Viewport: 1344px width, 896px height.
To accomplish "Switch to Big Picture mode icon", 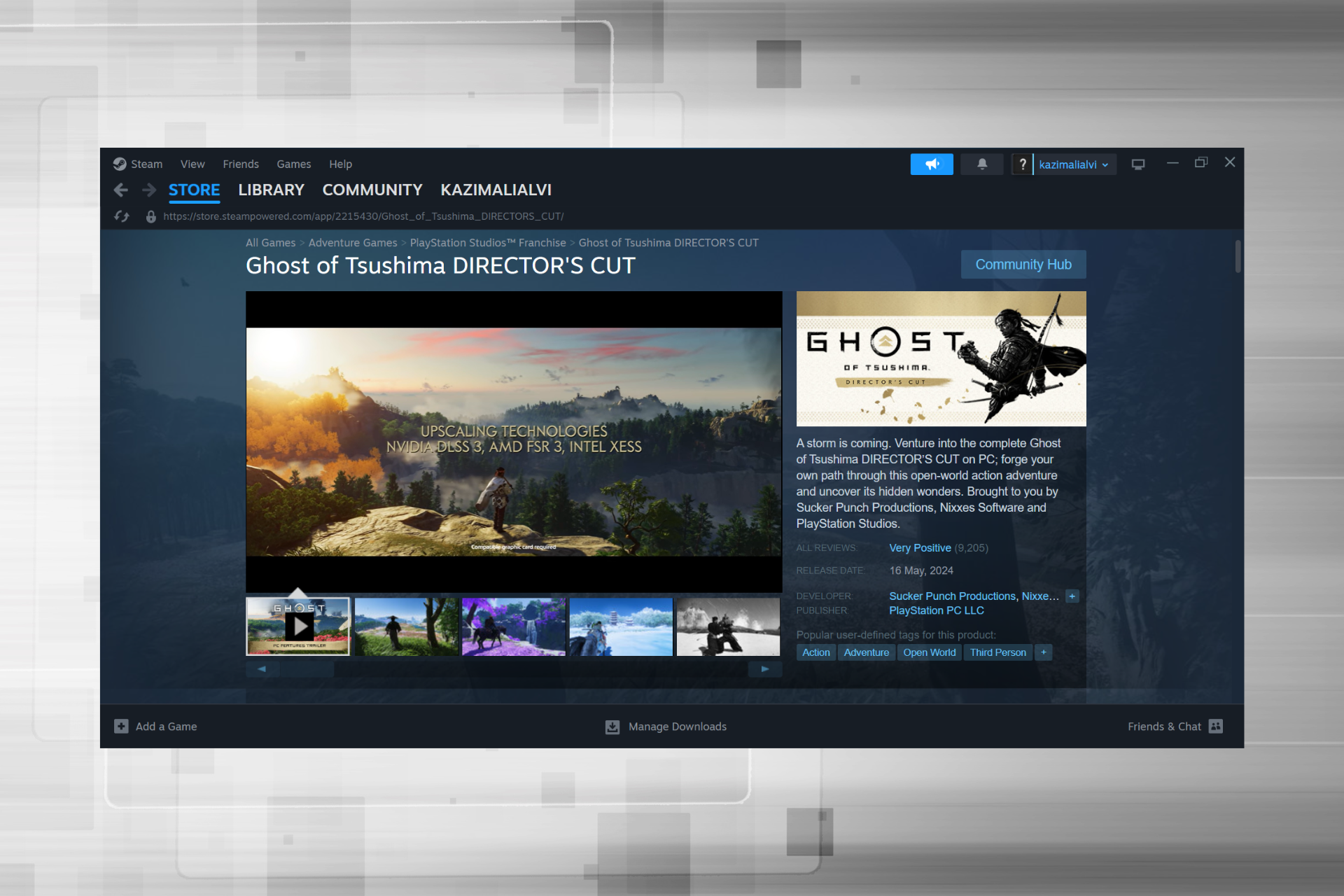I will click(x=1138, y=164).
